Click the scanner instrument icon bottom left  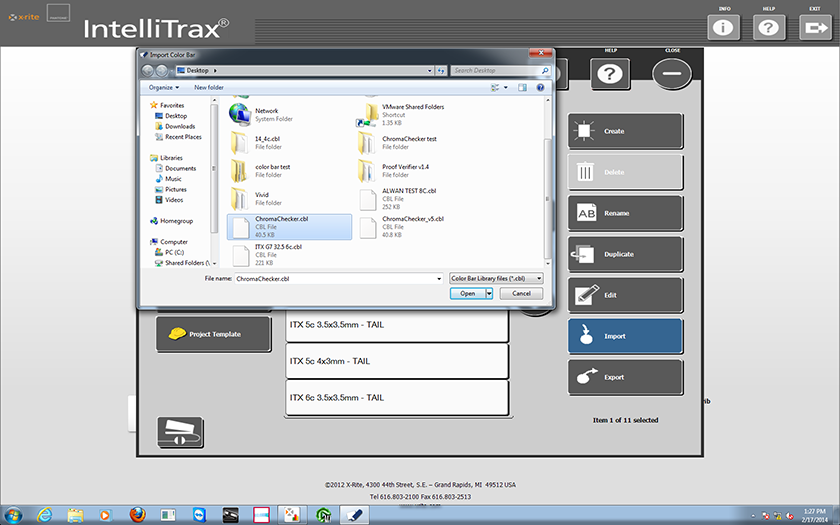coord(180,432)
